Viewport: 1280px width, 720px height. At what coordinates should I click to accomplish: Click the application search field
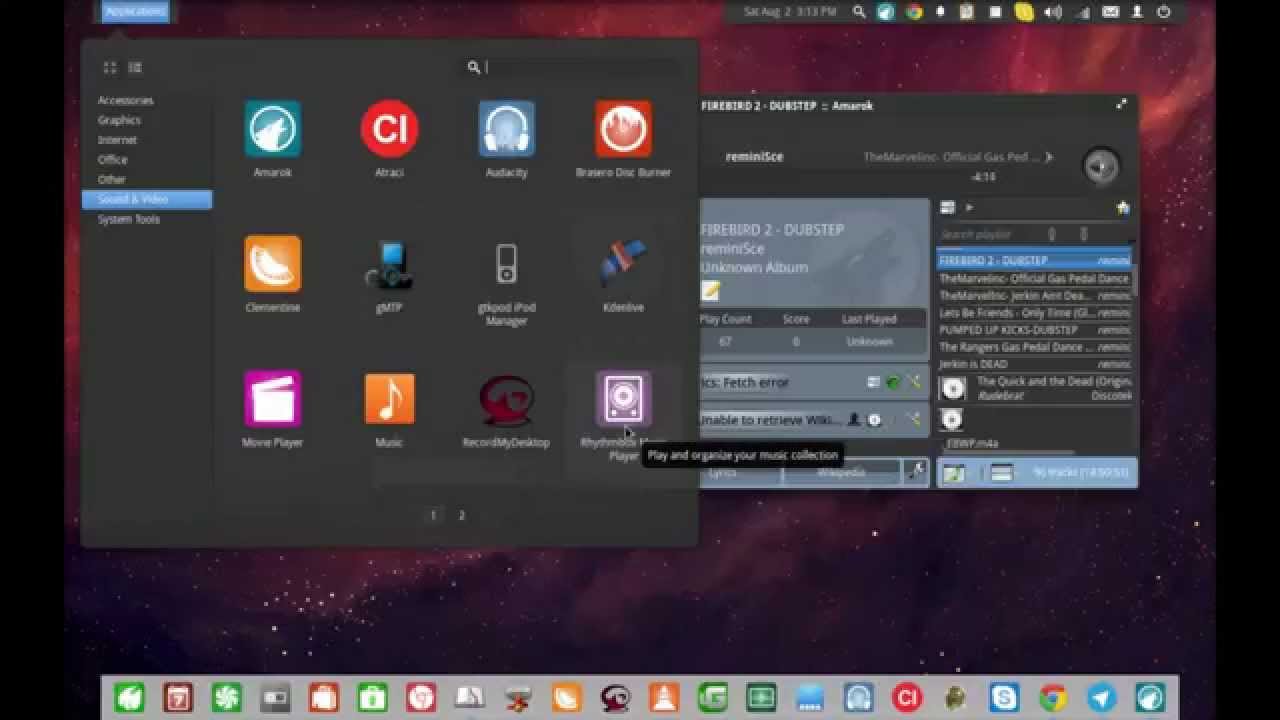[x=571, y=67]
